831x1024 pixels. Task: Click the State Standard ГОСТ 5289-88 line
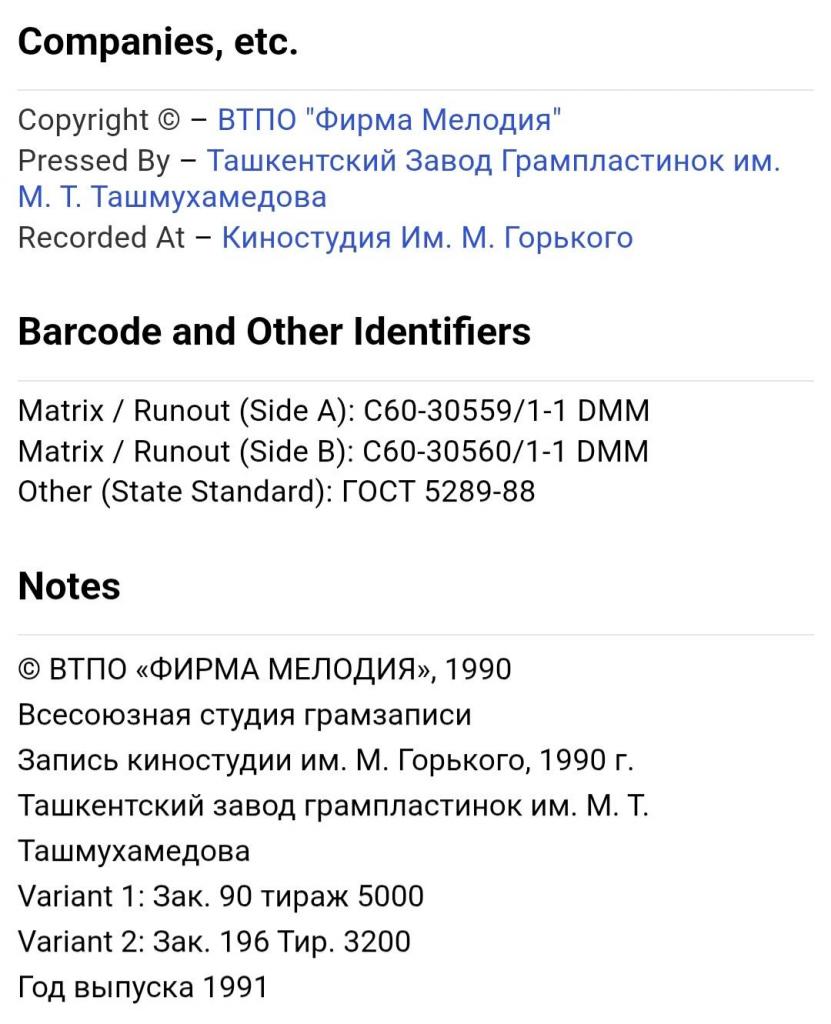pyautogui.click(x=276, y=492)
